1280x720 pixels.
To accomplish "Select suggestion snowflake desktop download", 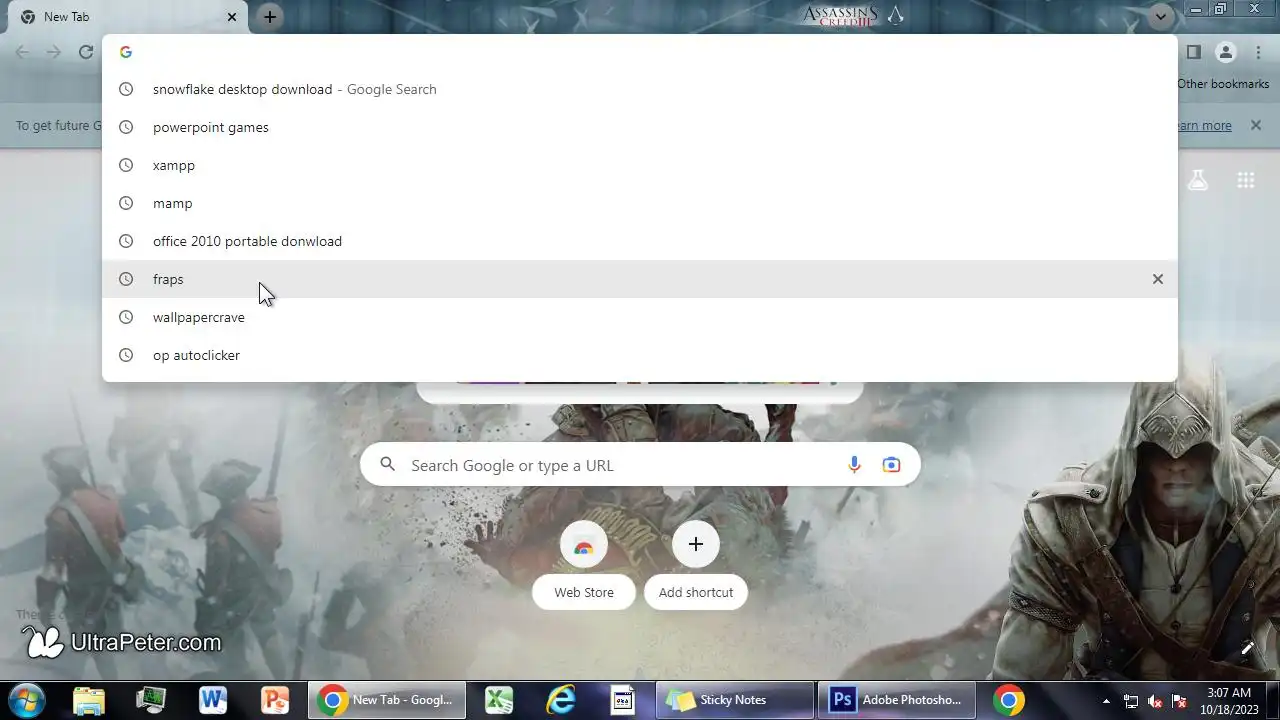I will click(640, 89).
